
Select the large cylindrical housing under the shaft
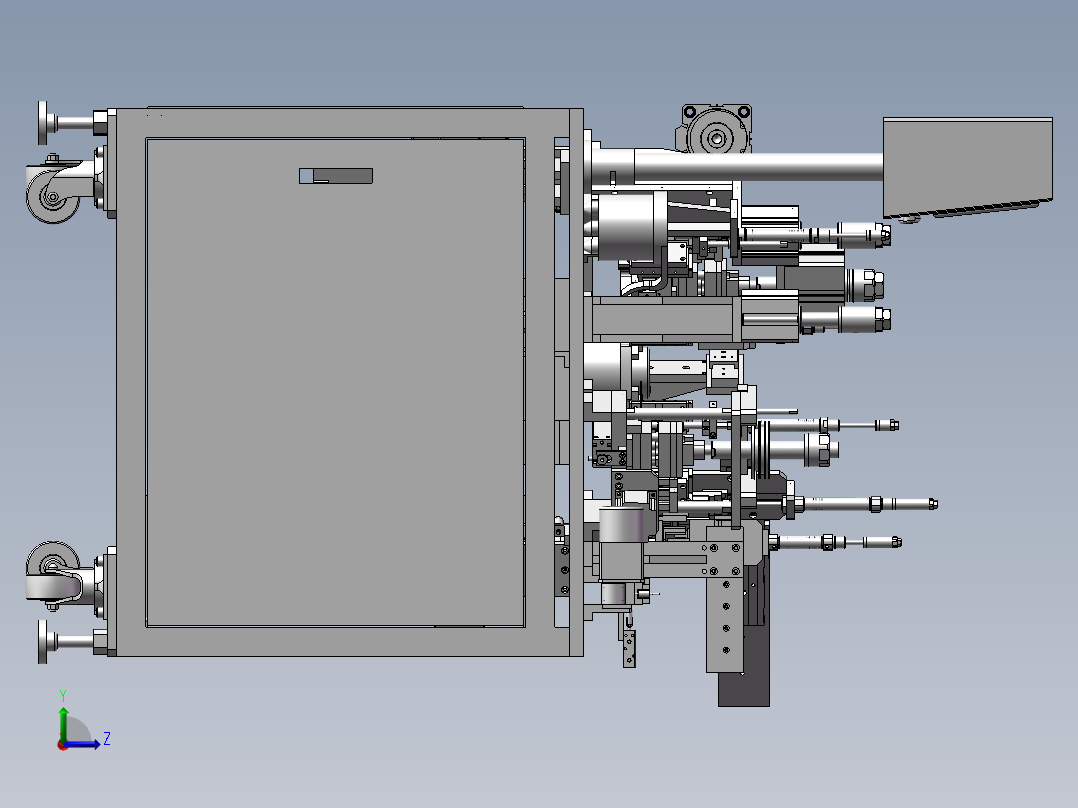[x=626, y=226]
